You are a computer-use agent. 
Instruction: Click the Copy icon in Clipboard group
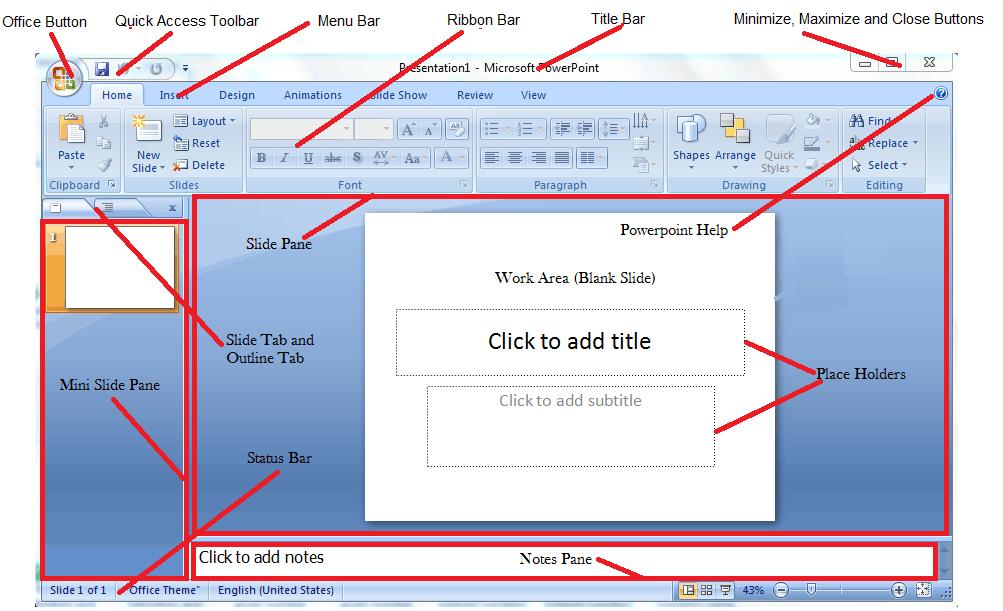(x=104, y=143)
